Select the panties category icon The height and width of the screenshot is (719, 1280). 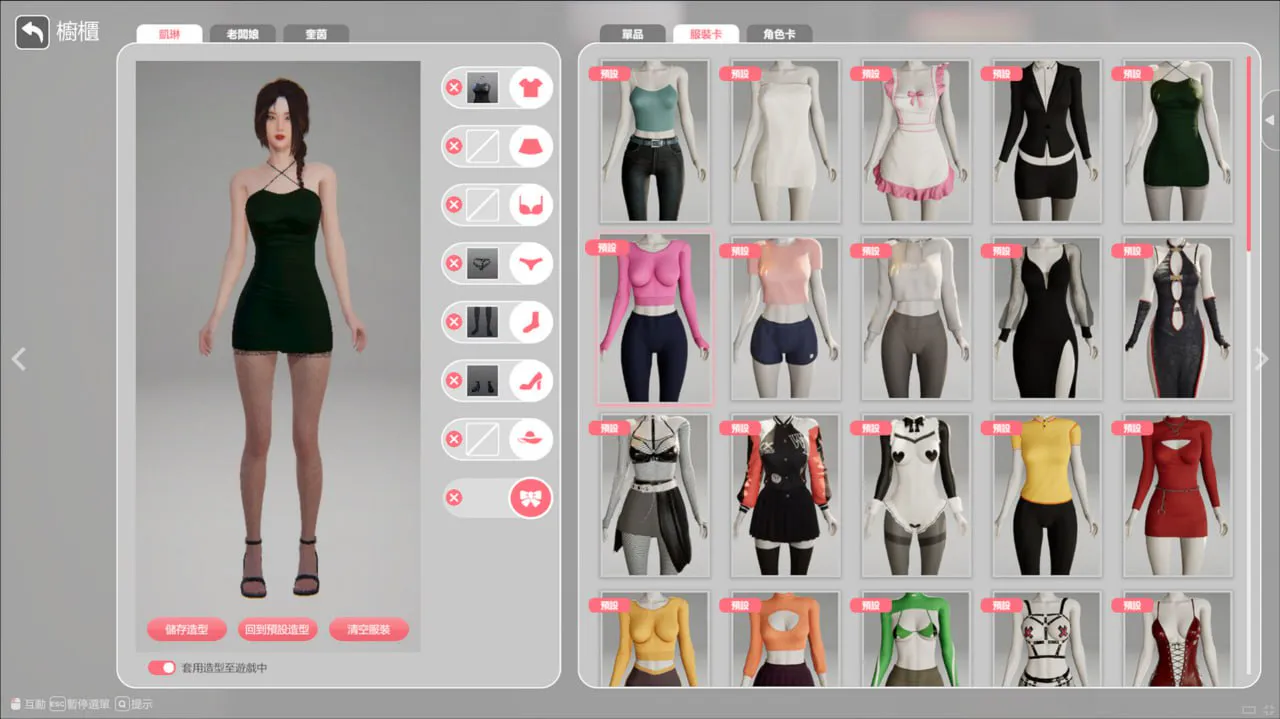click(x=530, y=264)
